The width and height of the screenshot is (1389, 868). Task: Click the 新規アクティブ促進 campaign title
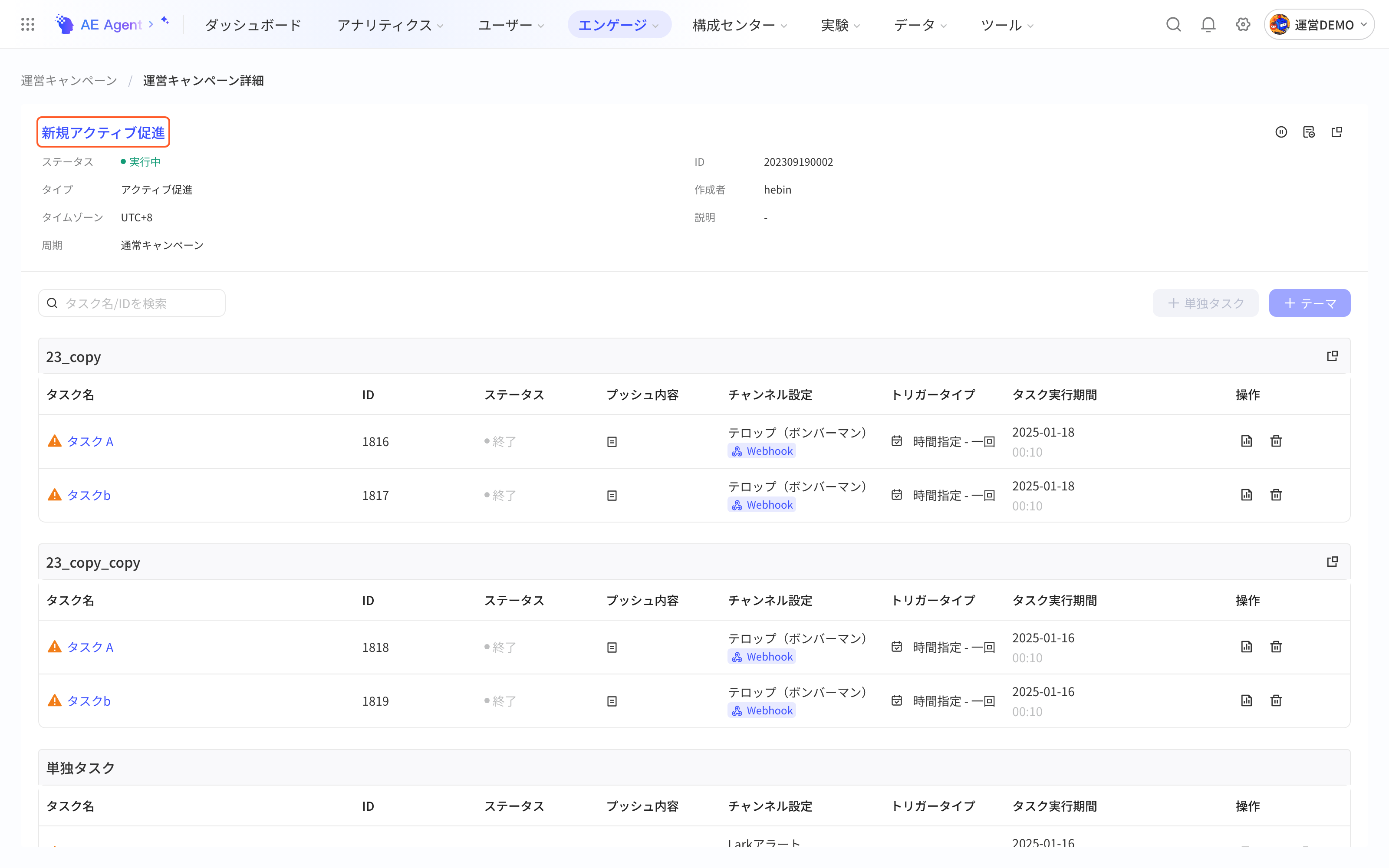click(103, 133)
